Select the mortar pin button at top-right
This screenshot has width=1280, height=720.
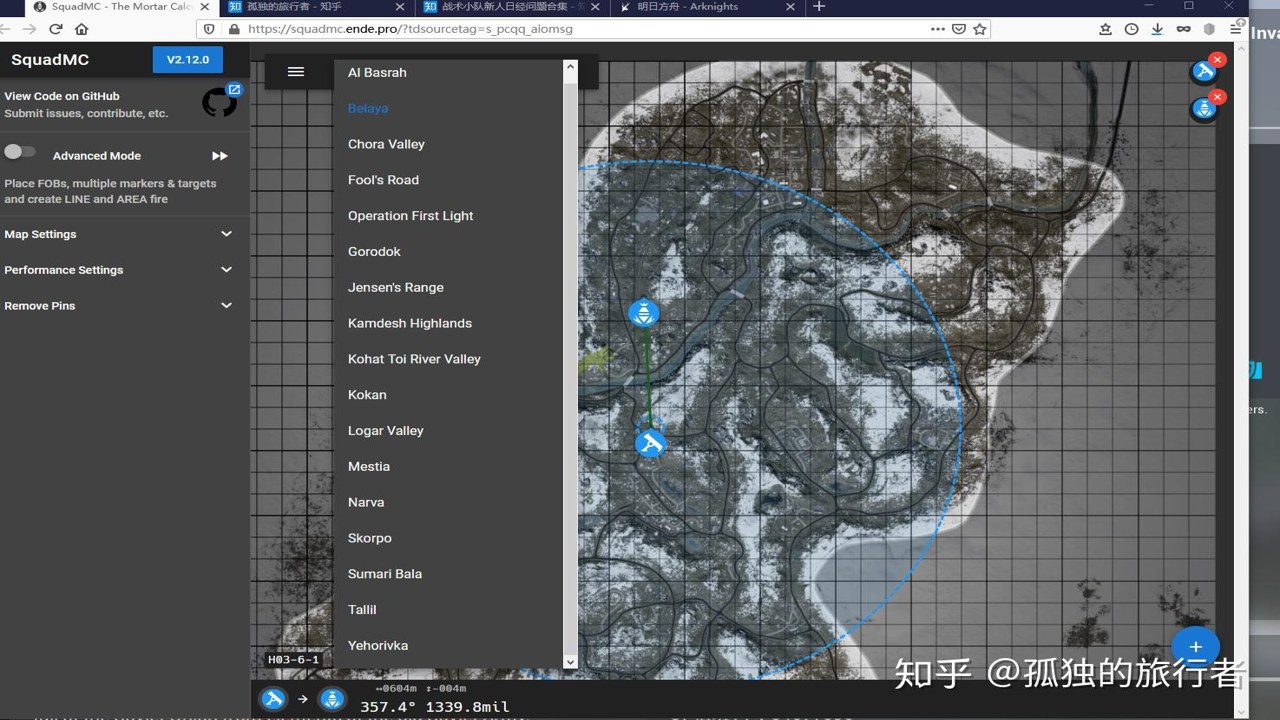coord(1203,72)
